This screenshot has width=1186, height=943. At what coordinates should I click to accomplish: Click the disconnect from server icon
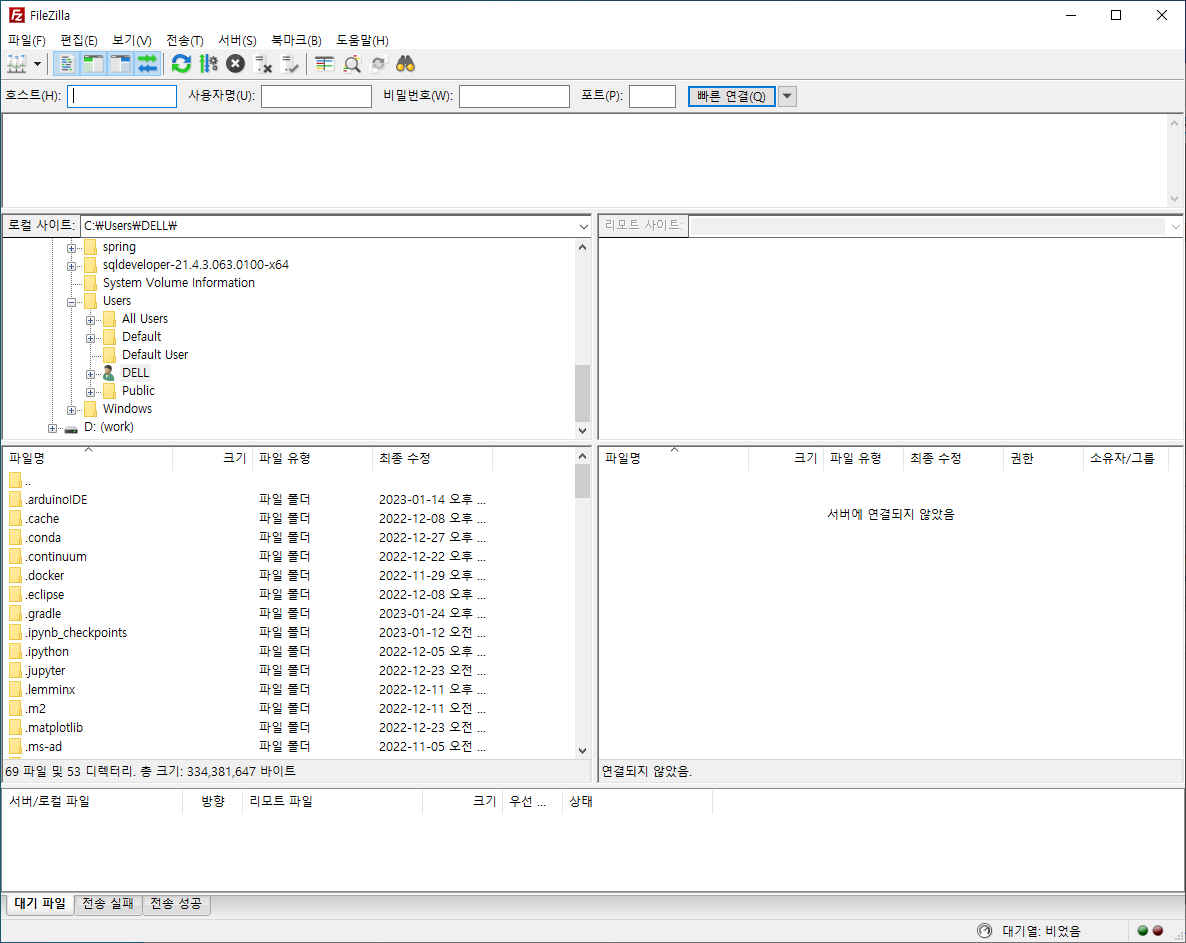tap(262, 64)
